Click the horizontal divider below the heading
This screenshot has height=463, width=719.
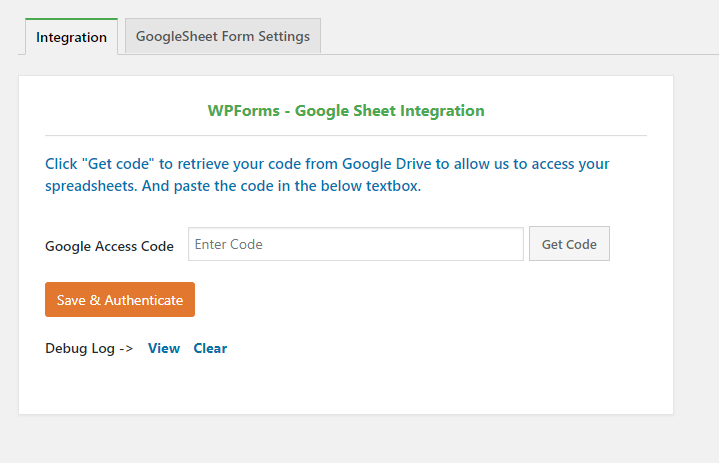(x=345, y=135)
